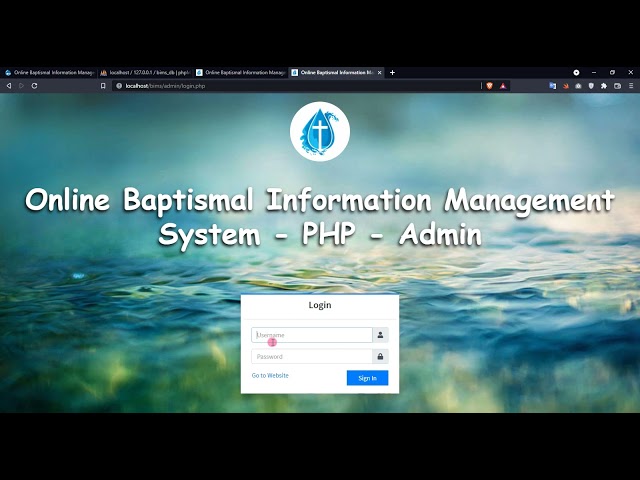This screenshot has width=640, height=480.
Task: Open the browser hamburger menu
Action: [x=631, y=86]
